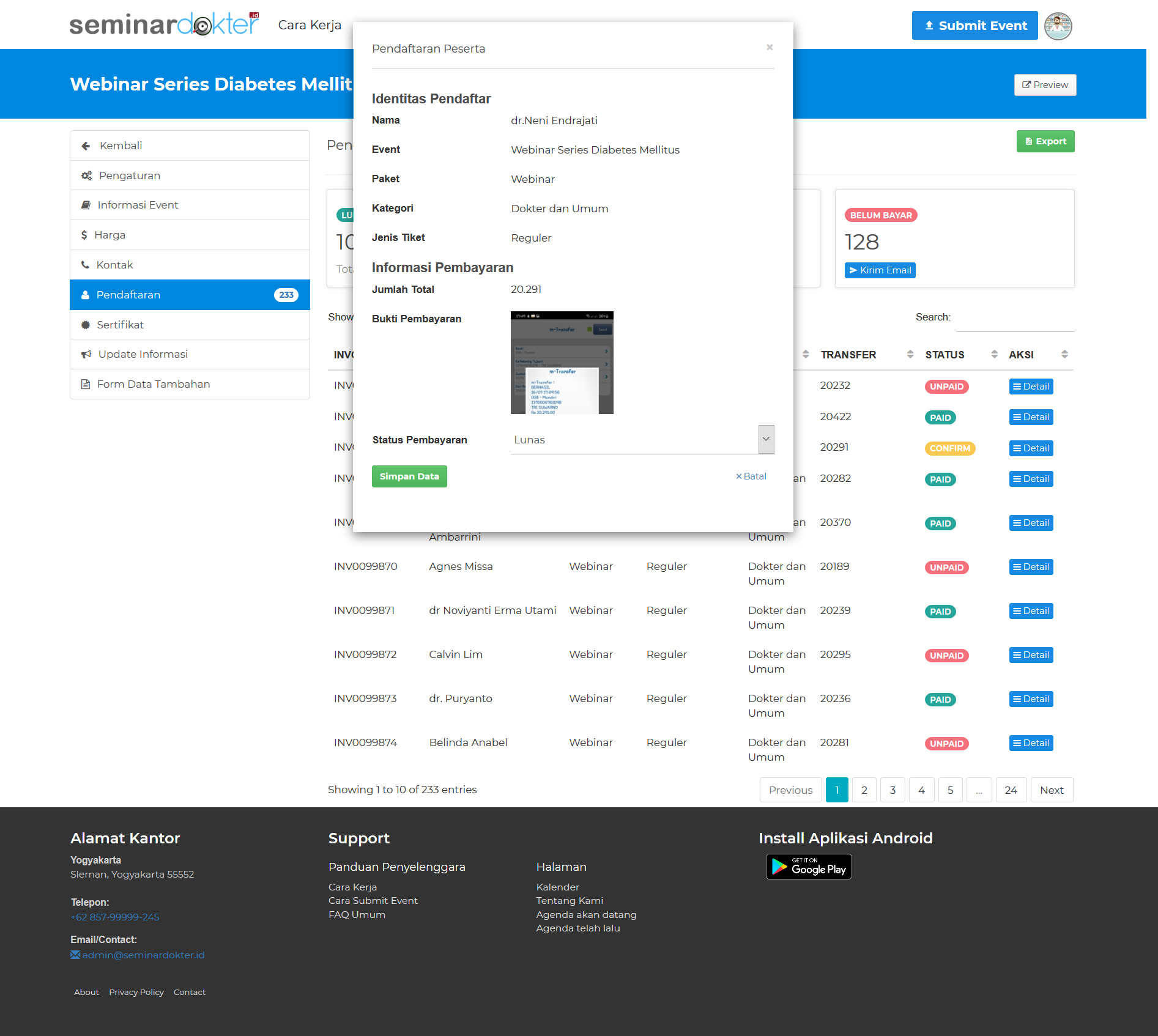The width and height of the screenshot is (1158, 1036).
Task: Send reminders with Kirim Email button
Action: pyautogui.click(x=880, y=270)
